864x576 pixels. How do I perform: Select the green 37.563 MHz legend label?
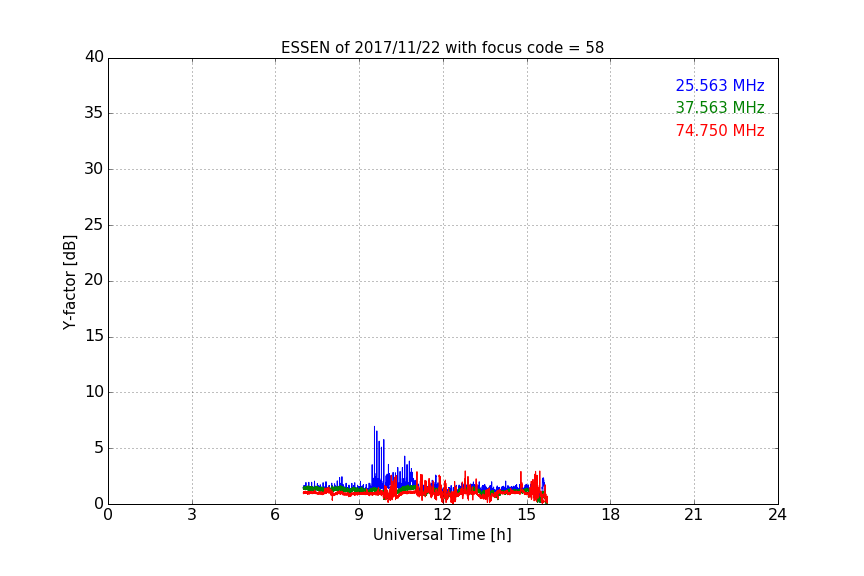click(x=720, y=107)
